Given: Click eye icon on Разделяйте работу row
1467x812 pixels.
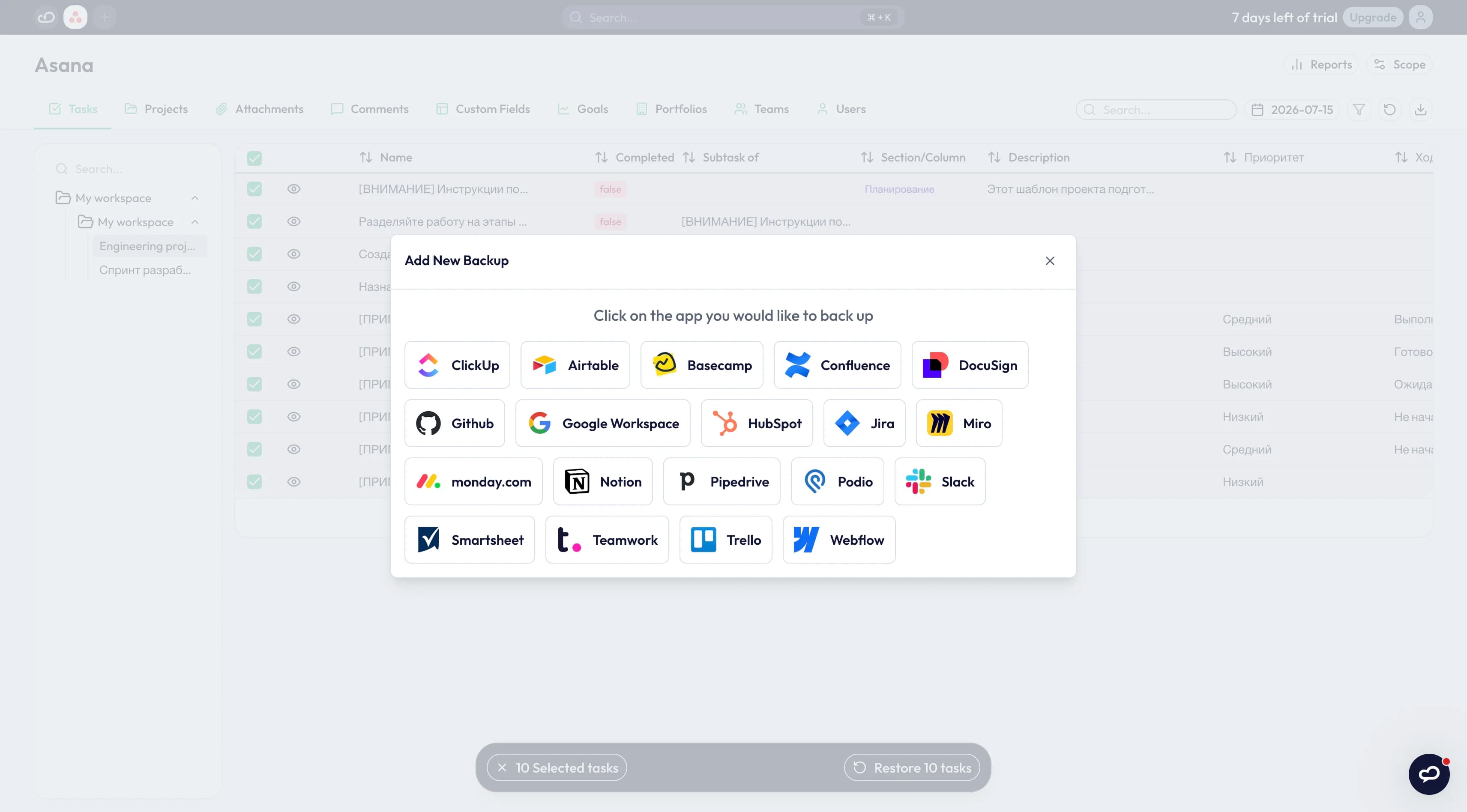Looking at the screenshot, I should [x=294, y=221].
